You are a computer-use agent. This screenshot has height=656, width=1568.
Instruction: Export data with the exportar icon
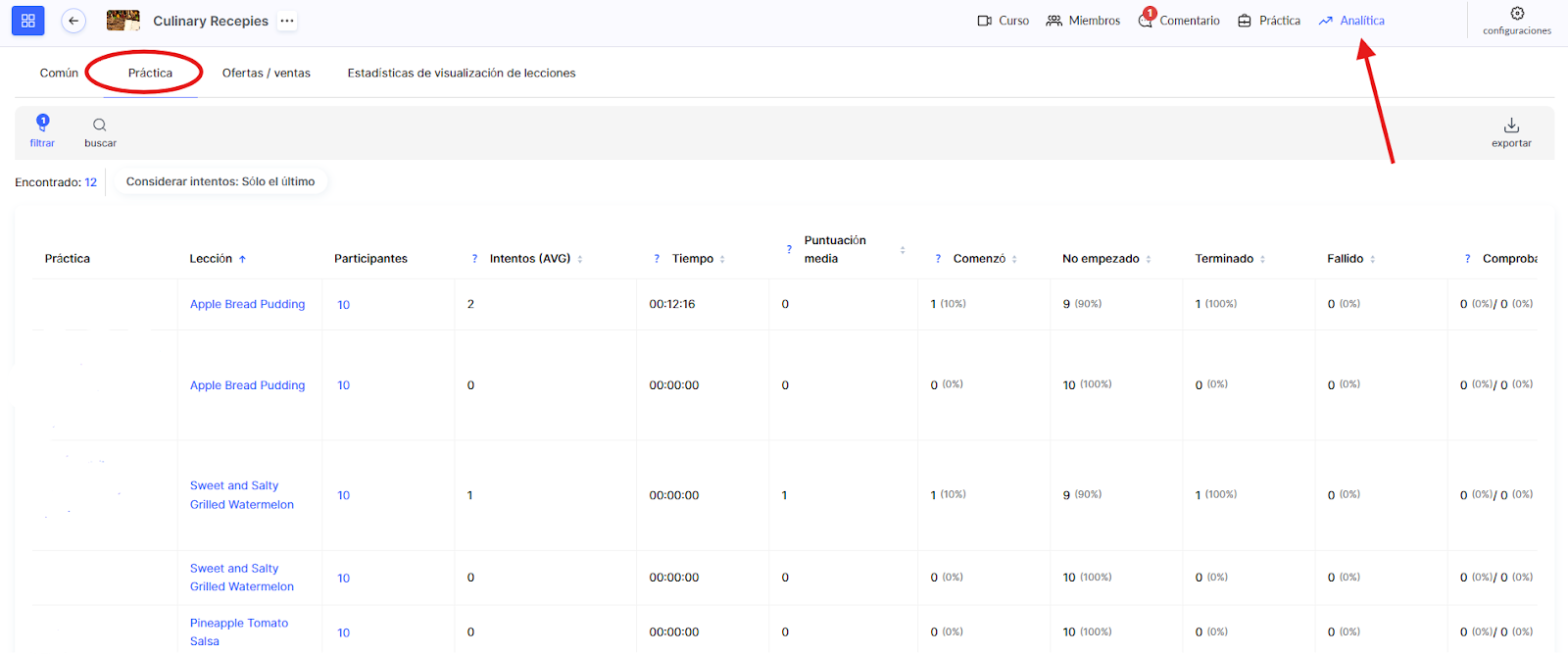coord(1511,126)
